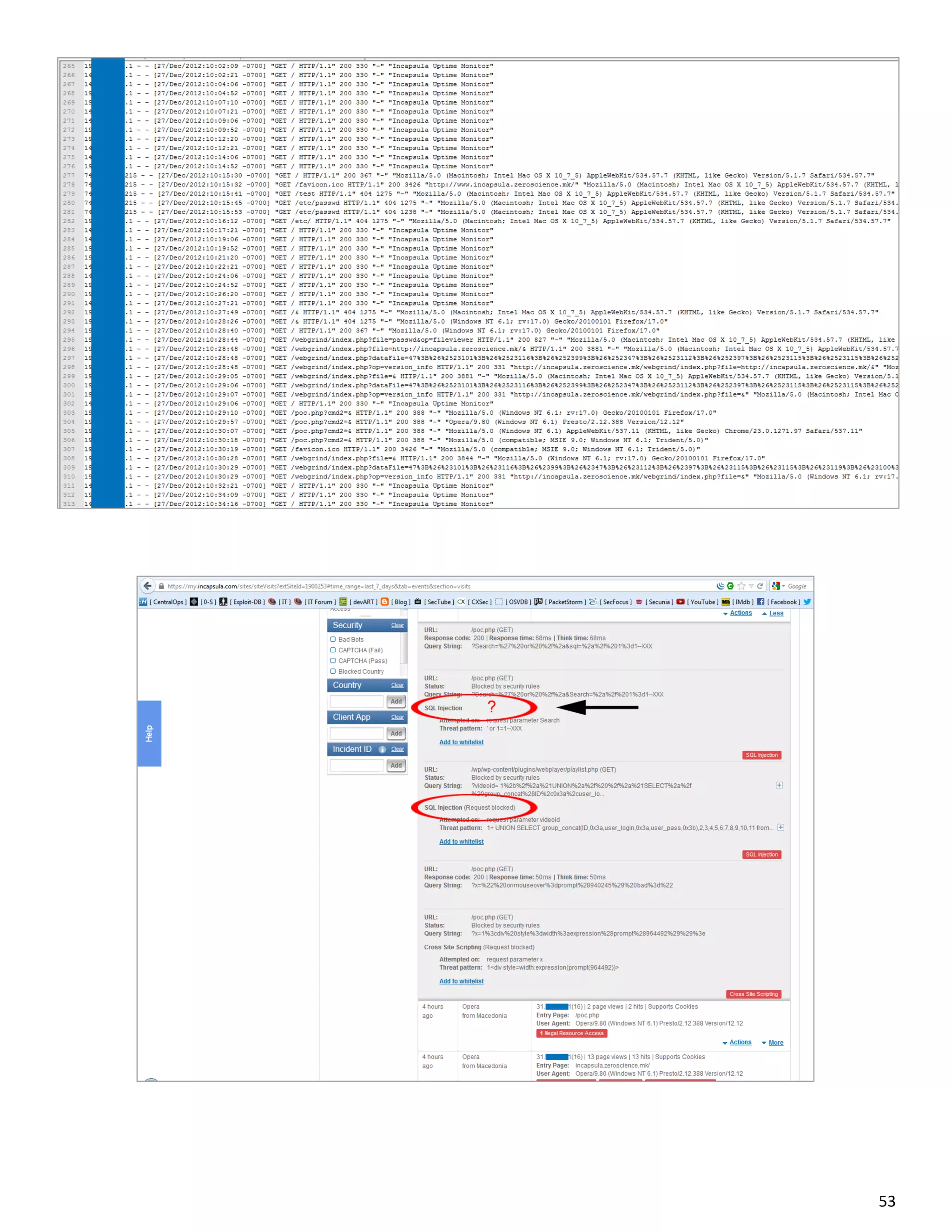Open the Actions dropdown at top
This screenshot has width=952, height=1232.
[740, 613]
